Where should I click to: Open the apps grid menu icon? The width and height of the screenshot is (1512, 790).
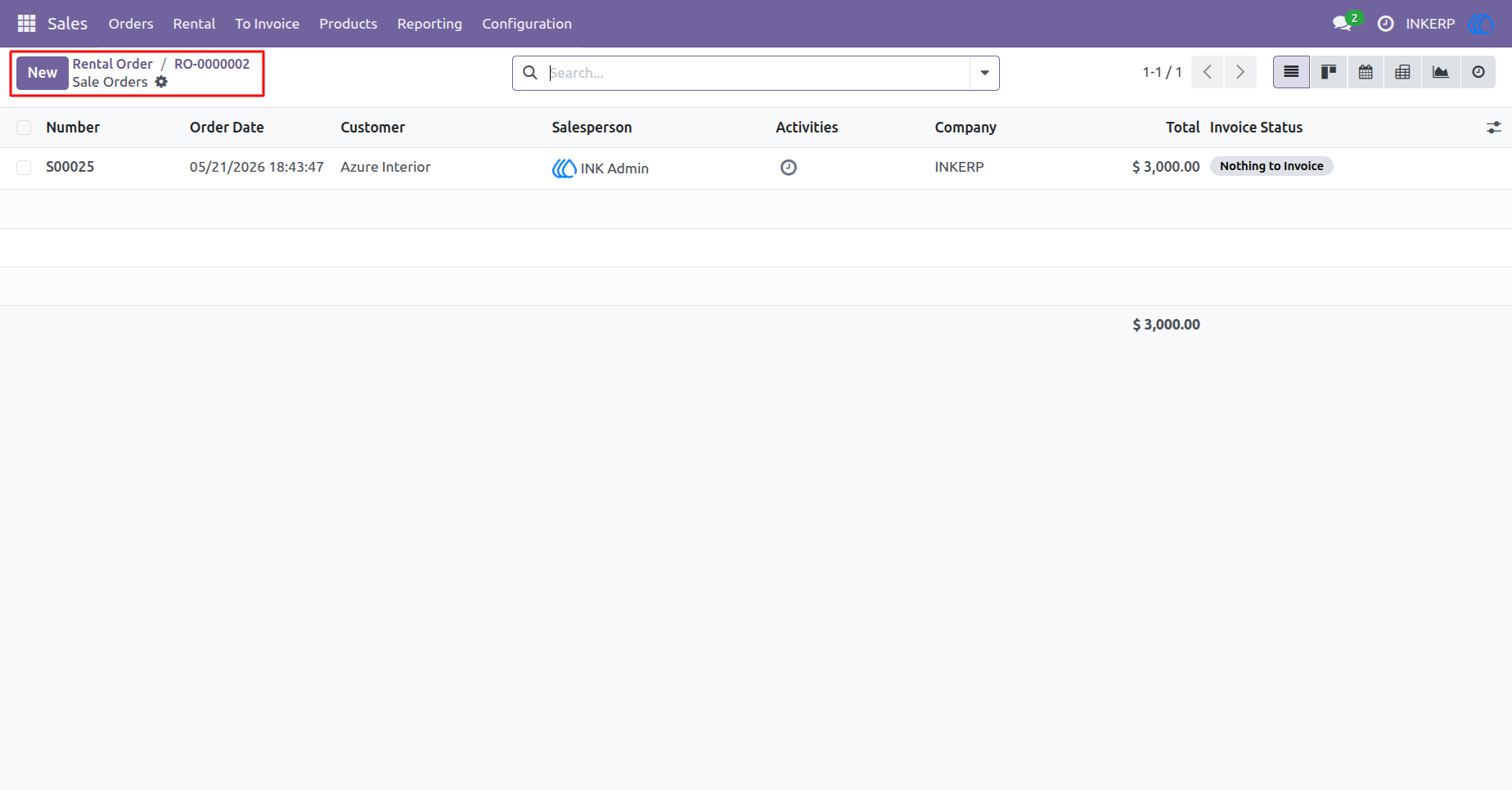(26, 24)
